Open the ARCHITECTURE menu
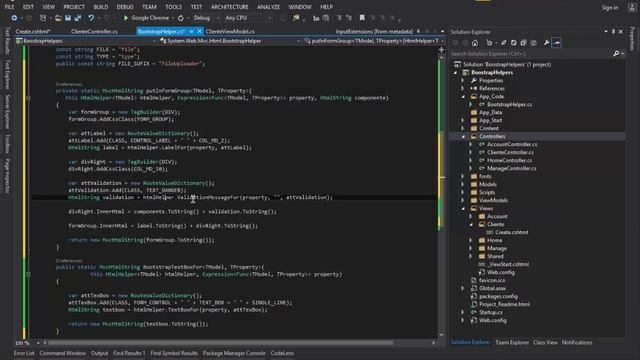The image size is (640, 360). point(229,7)
